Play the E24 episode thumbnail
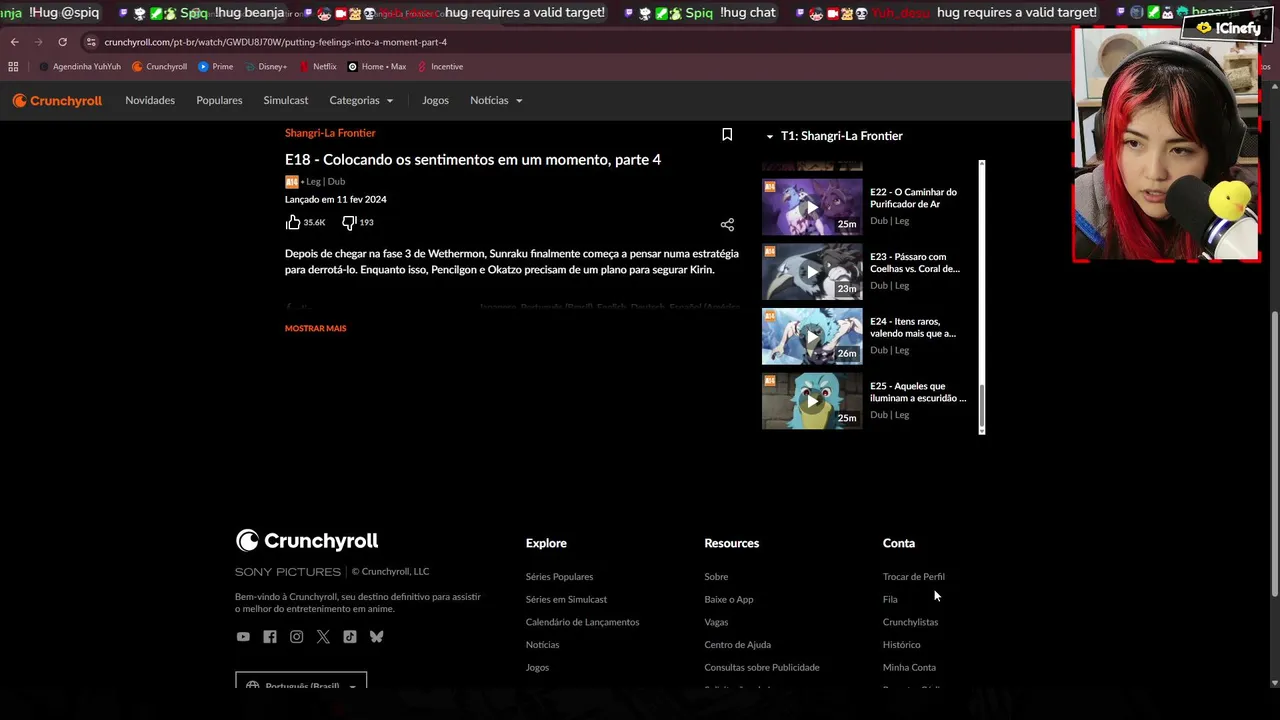1280x720 pixels. pos(812,336)
